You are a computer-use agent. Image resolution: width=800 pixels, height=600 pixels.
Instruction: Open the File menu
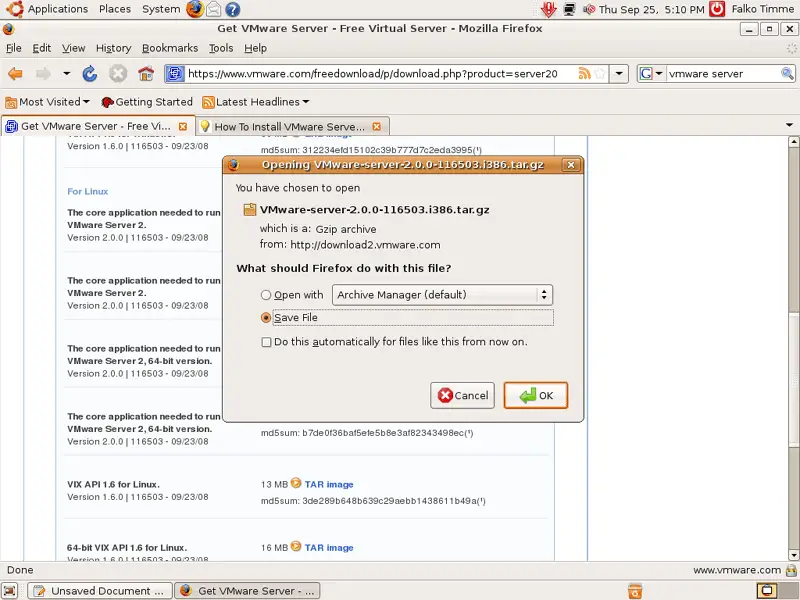point(14,48)
